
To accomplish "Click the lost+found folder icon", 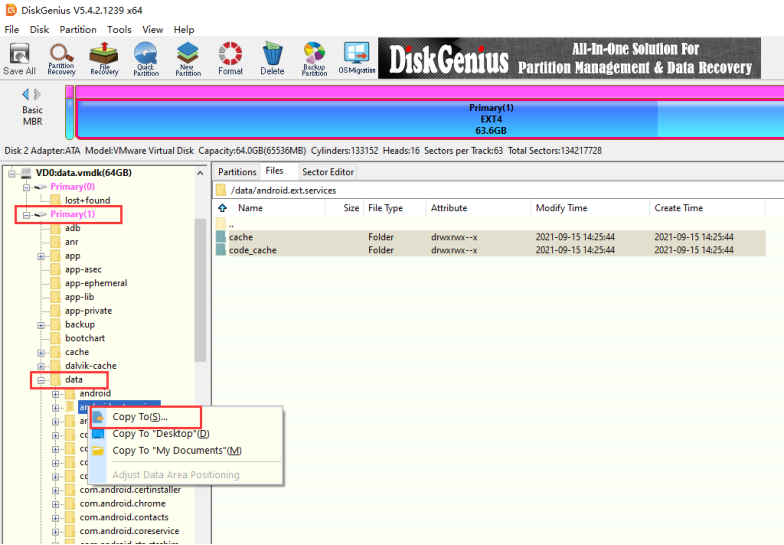I will 56,200.
